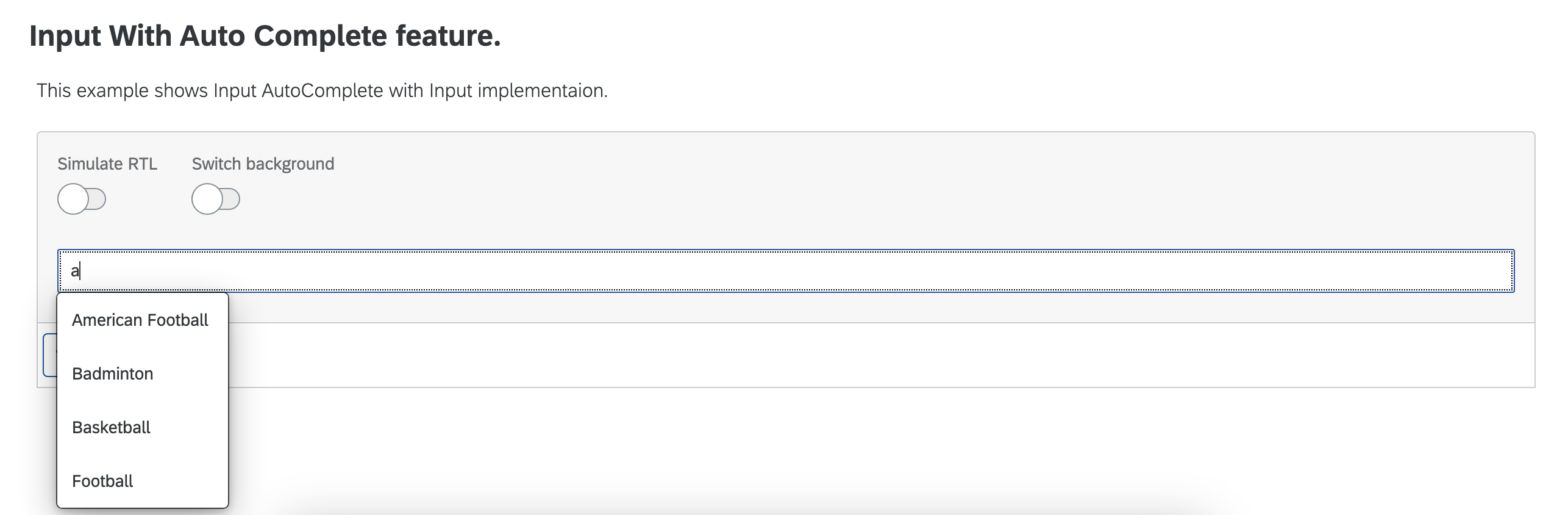Turn on the Switch background toggle
The width and height of the screenshot is (1568, 515).
[216, 199]
